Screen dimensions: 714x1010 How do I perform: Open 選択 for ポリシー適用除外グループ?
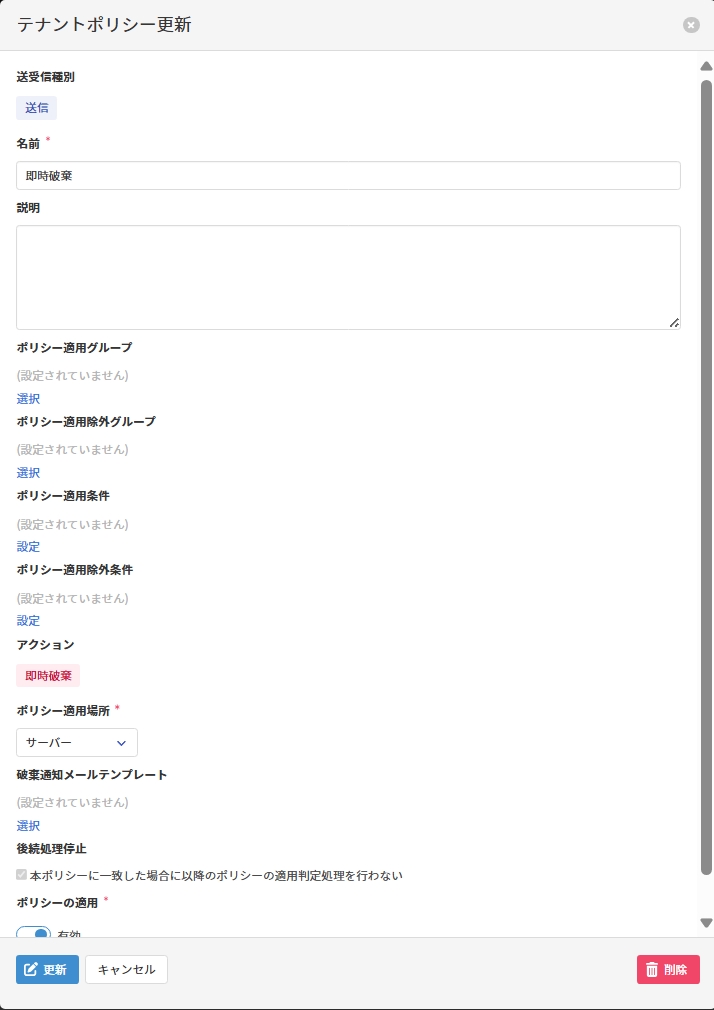coord(28,473)
